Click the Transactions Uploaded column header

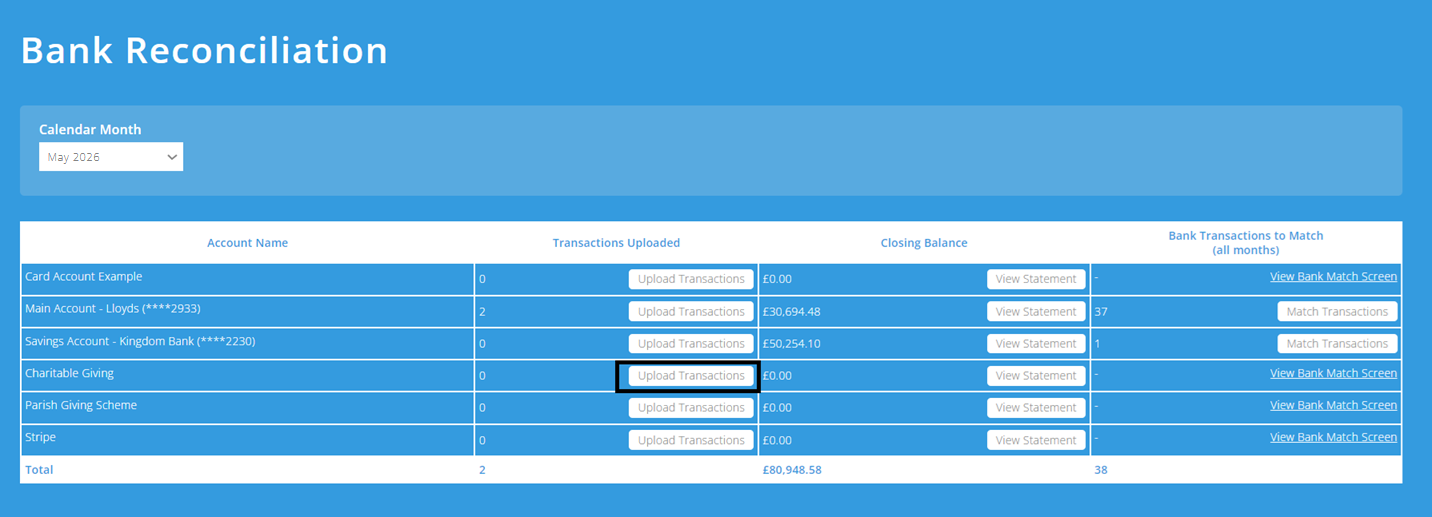tap(616, 243)
